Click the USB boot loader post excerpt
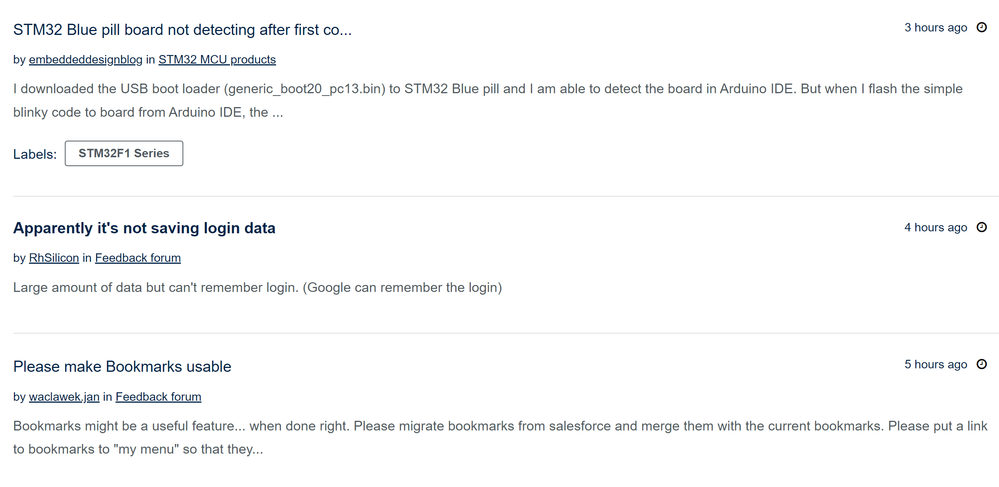 [487, 101]
